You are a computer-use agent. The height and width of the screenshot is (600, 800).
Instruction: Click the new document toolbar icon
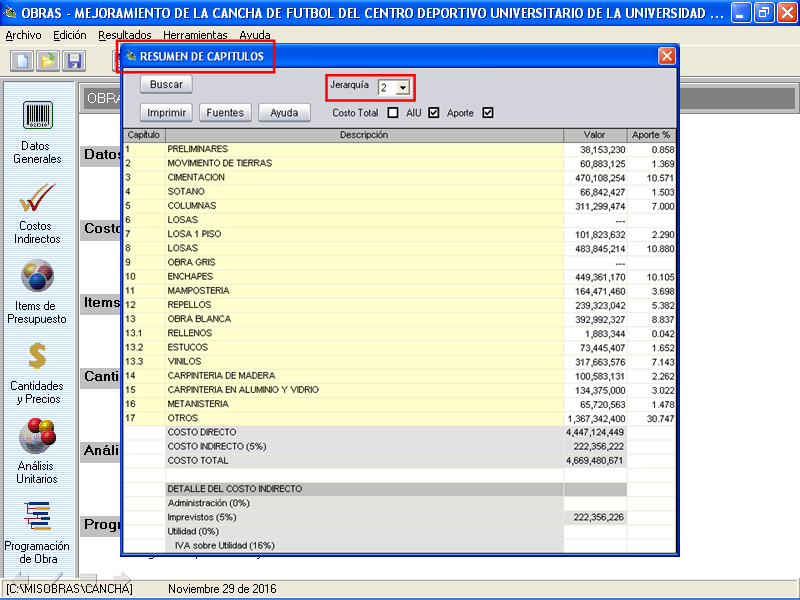tap(22, 61)
